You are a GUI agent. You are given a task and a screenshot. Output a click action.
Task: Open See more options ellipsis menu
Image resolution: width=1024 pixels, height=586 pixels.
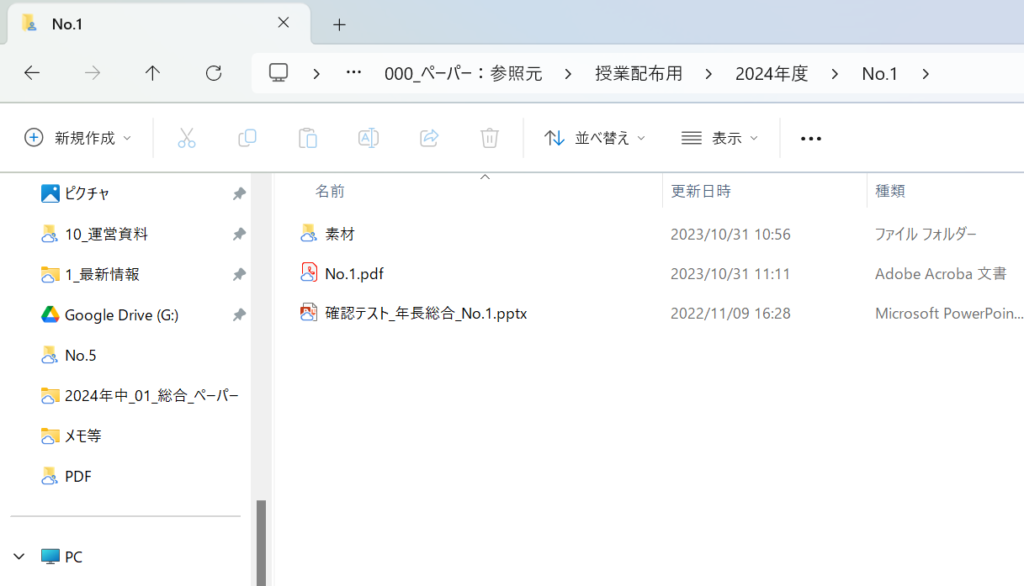coord(811,138)
